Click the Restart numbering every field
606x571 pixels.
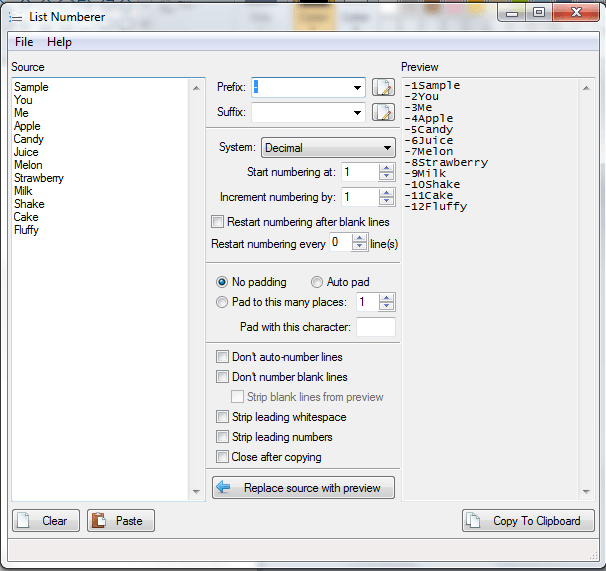tap(340, 242)
